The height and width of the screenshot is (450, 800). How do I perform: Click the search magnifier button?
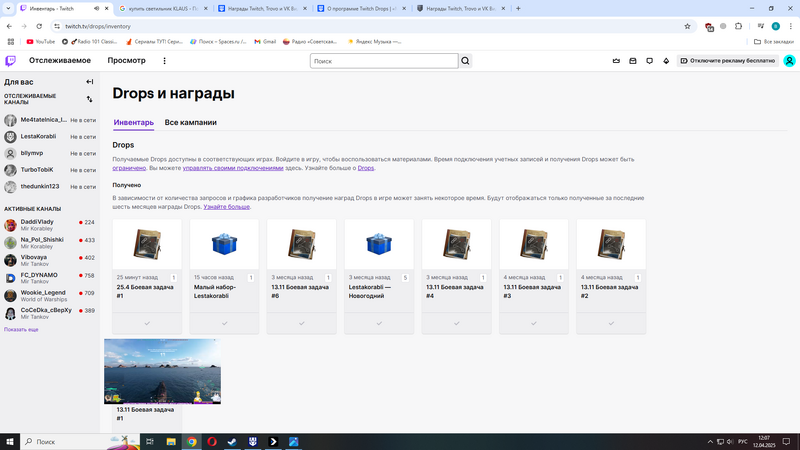465,61
